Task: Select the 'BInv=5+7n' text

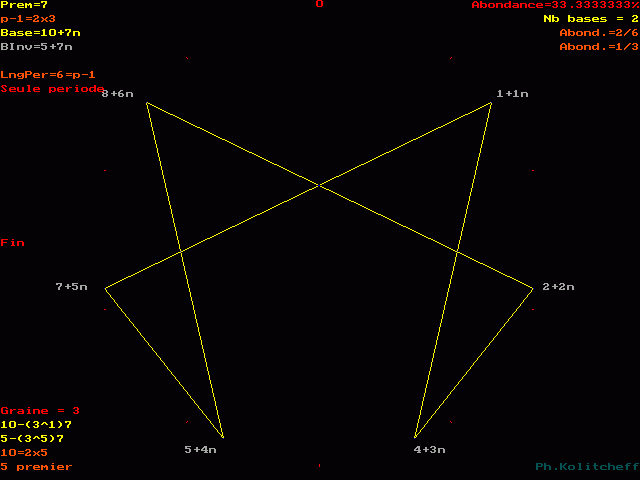Action: pyautogui.click(x=36, y=47)
